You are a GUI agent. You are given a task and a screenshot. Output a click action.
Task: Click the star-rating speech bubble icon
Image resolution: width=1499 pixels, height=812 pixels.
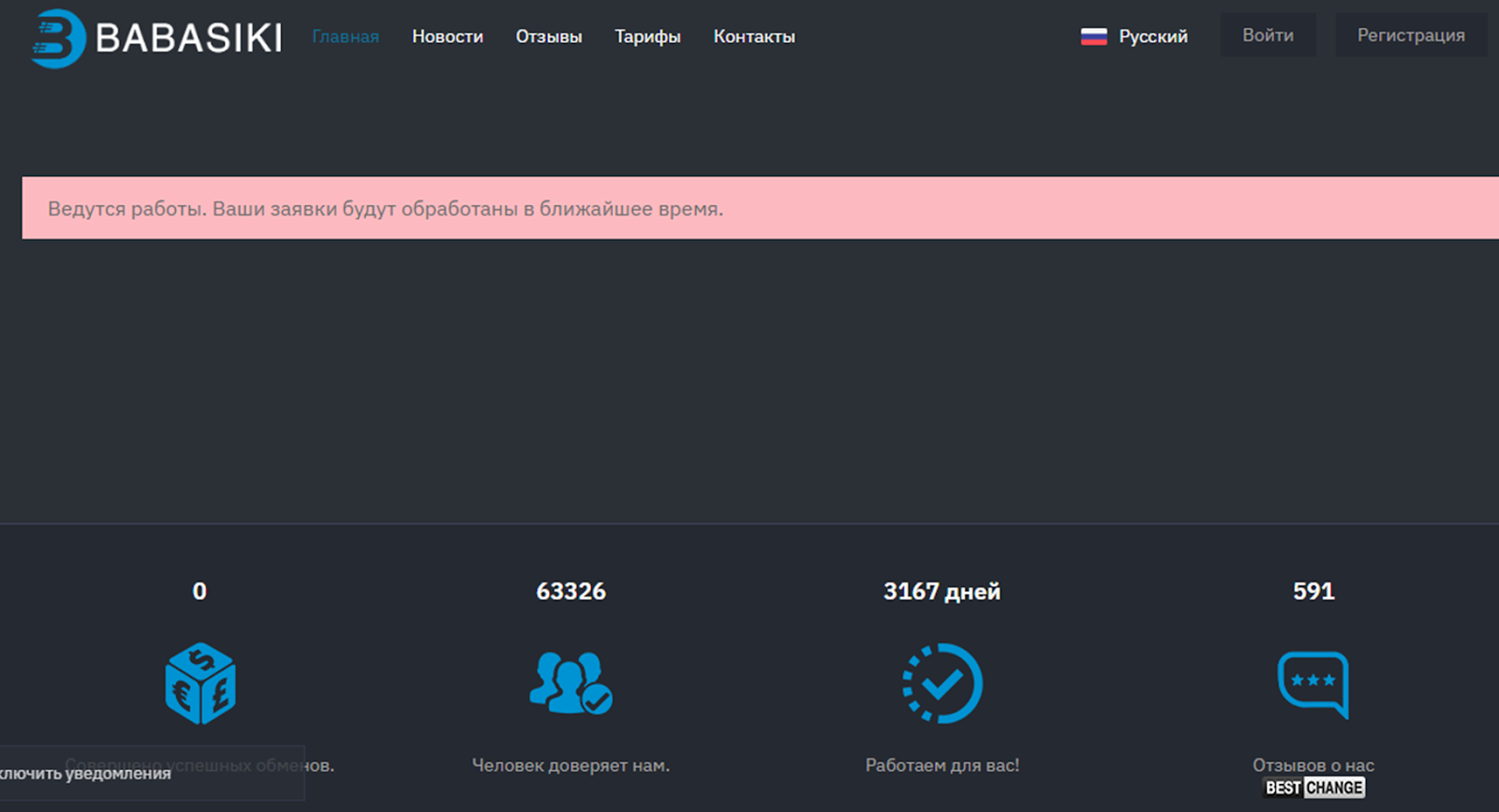click(x=1313, y=684)
